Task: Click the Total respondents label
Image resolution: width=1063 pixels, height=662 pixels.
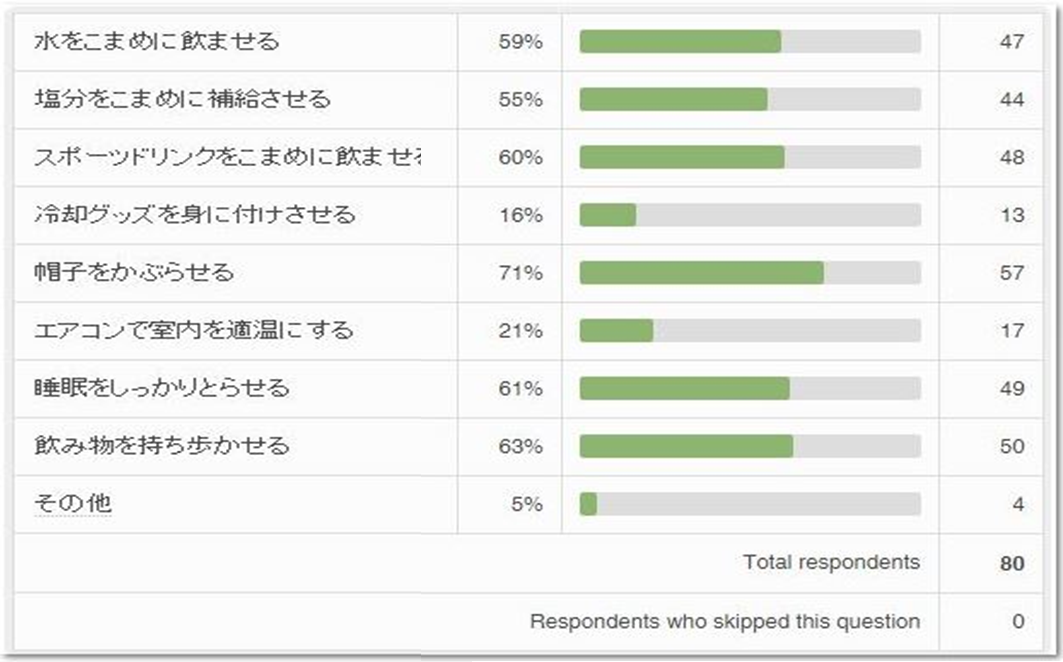Action: pos(831,562)
